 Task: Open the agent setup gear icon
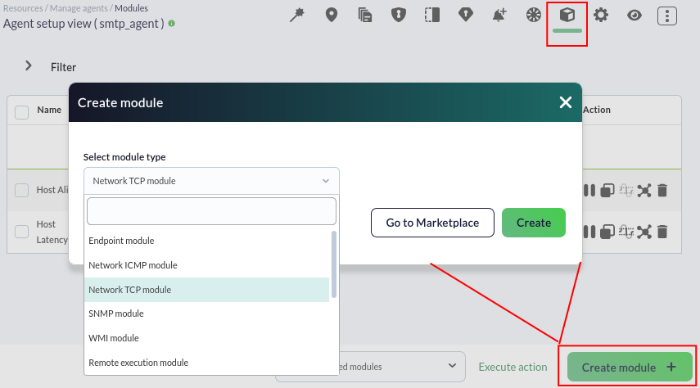coord(600,15)
